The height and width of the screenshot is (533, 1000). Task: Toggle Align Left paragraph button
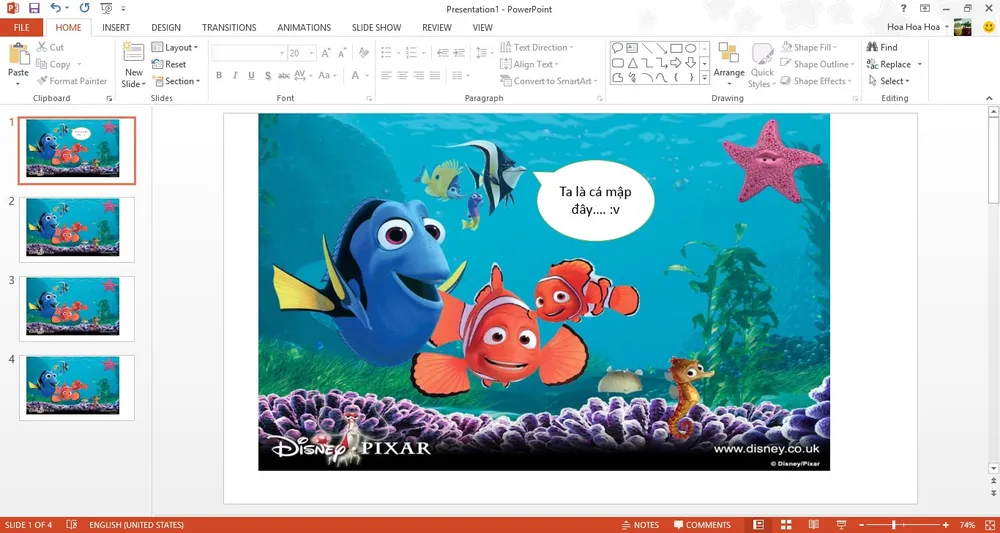pos(386,75)
